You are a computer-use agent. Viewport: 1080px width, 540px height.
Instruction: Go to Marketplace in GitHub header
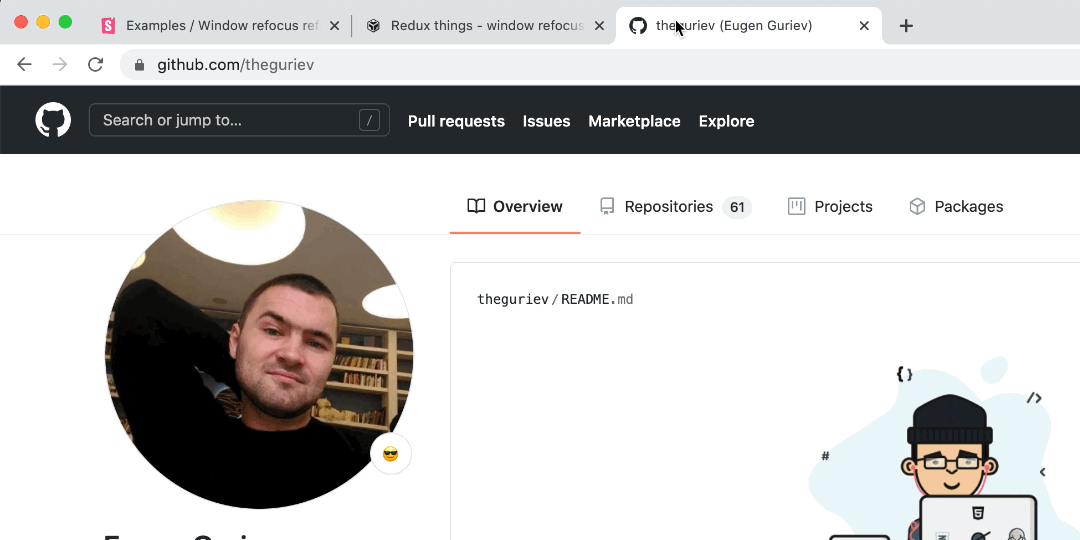[x=634, y=121]
